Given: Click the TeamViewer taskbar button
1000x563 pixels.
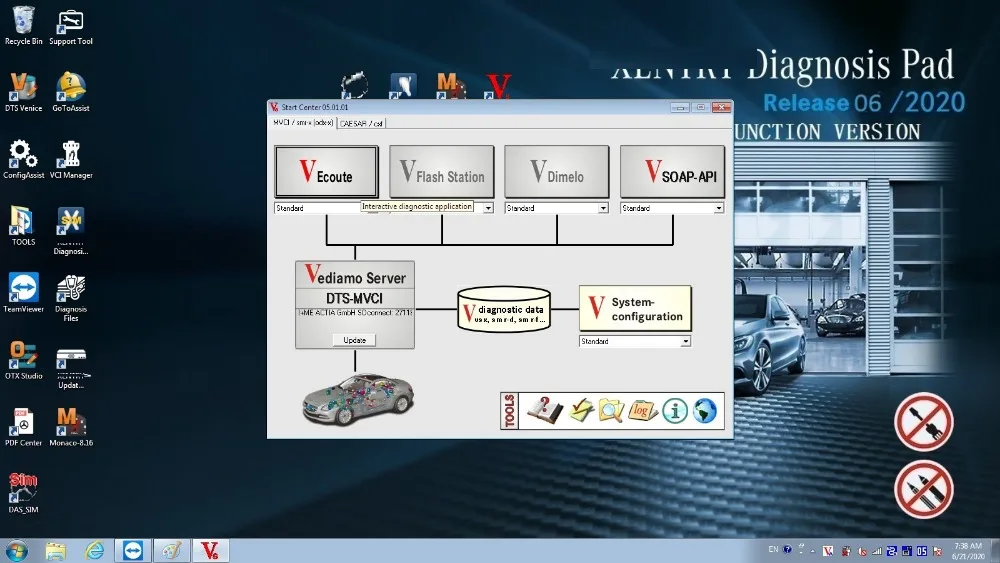Looking at the screenshot, I should (x=133, y=550).
